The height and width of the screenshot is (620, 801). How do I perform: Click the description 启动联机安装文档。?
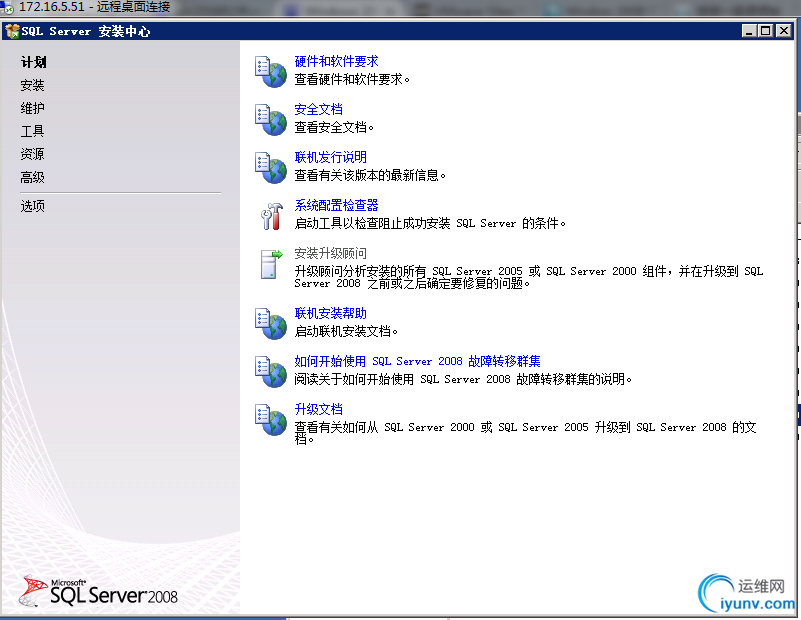tap(346, 331)
